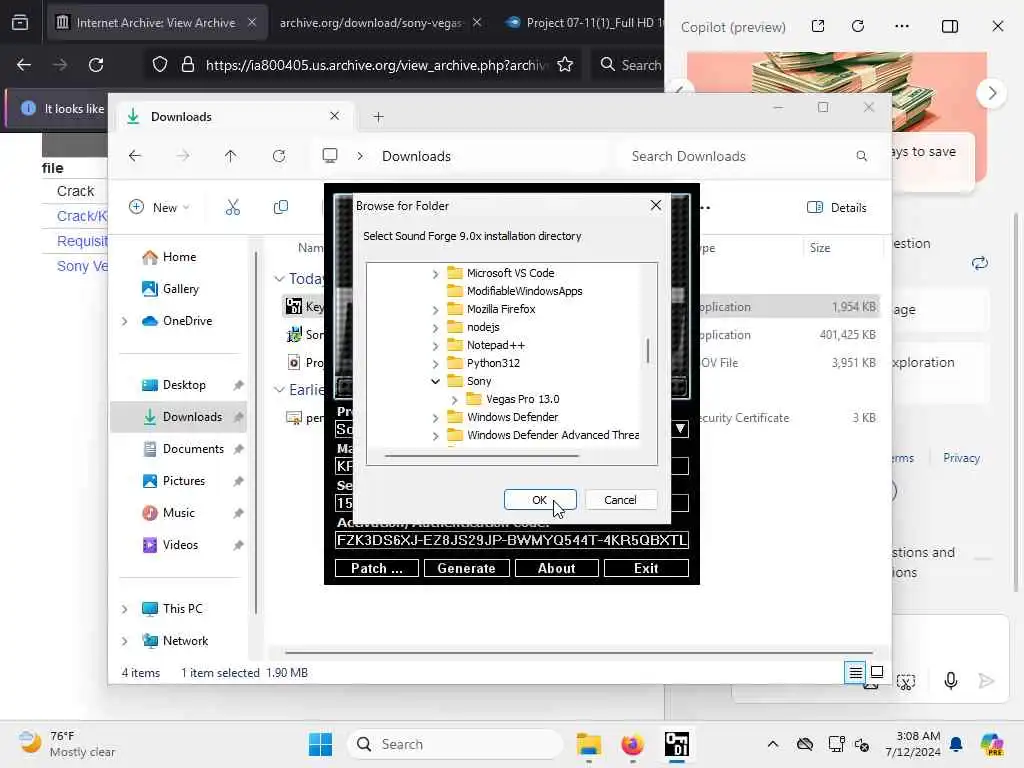This screenshot has height=768, width=1024.
Task: Close the Downloads Explorer tab
Action: pos(334,116)
